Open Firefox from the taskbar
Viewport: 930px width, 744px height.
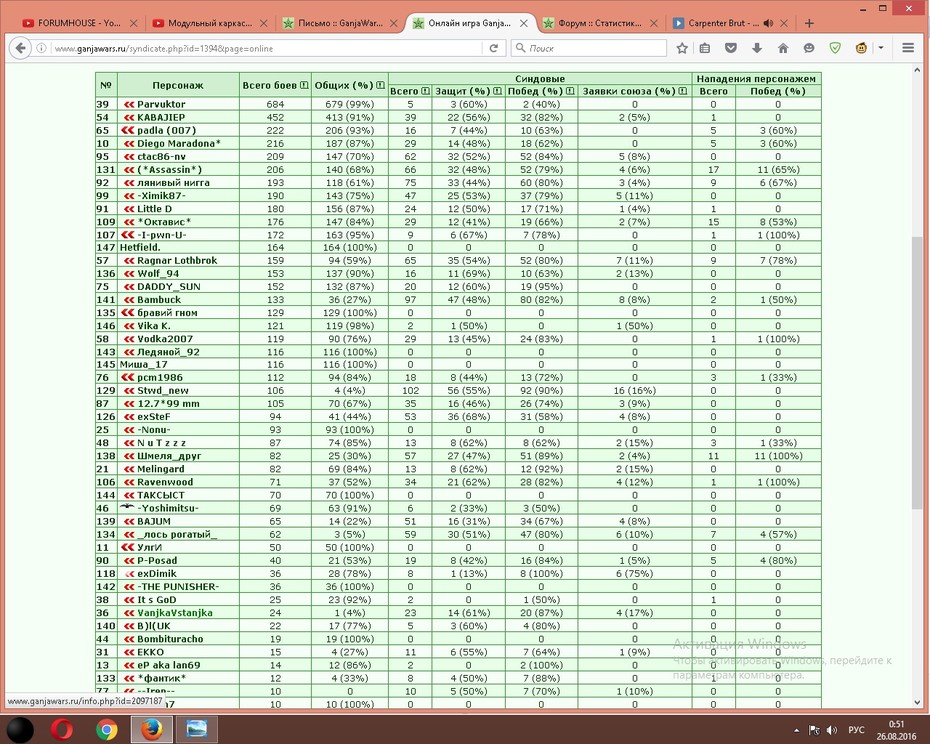tap(152, 729)
